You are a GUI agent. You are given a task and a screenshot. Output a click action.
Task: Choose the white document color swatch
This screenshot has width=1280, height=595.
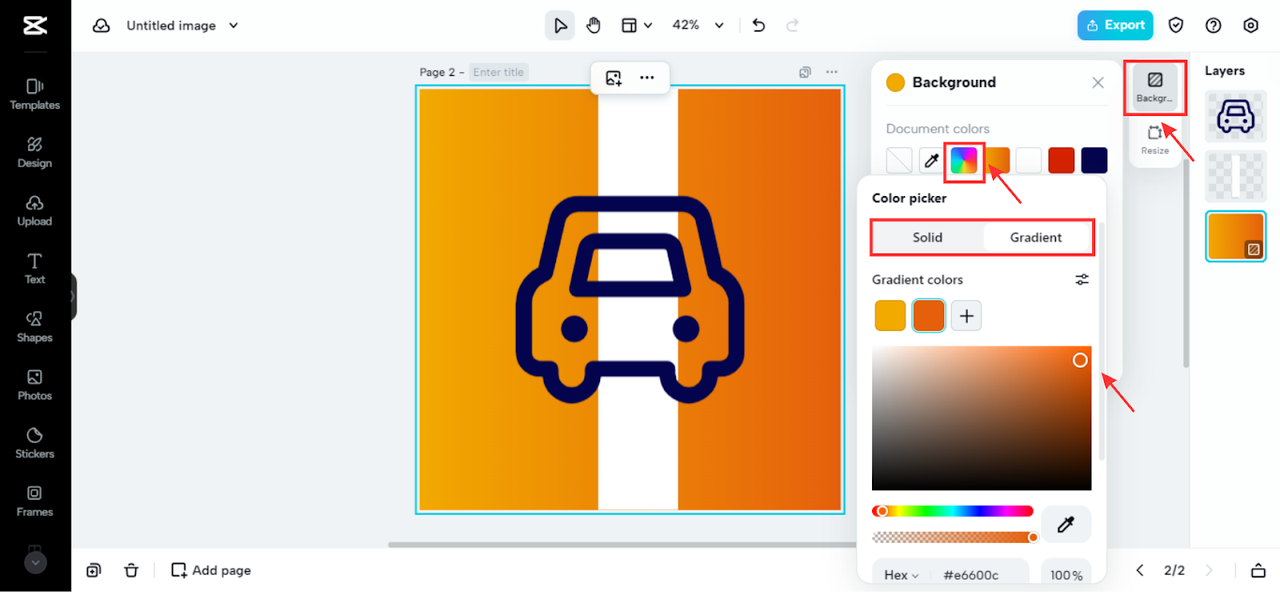1029,160
